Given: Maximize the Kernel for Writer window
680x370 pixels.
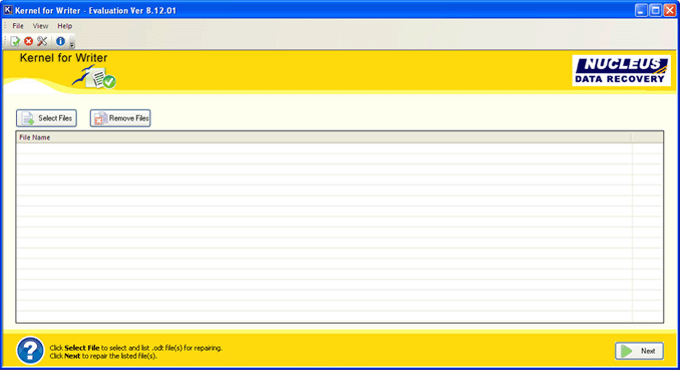Looking at the screenshot, I should click(655, 10).
